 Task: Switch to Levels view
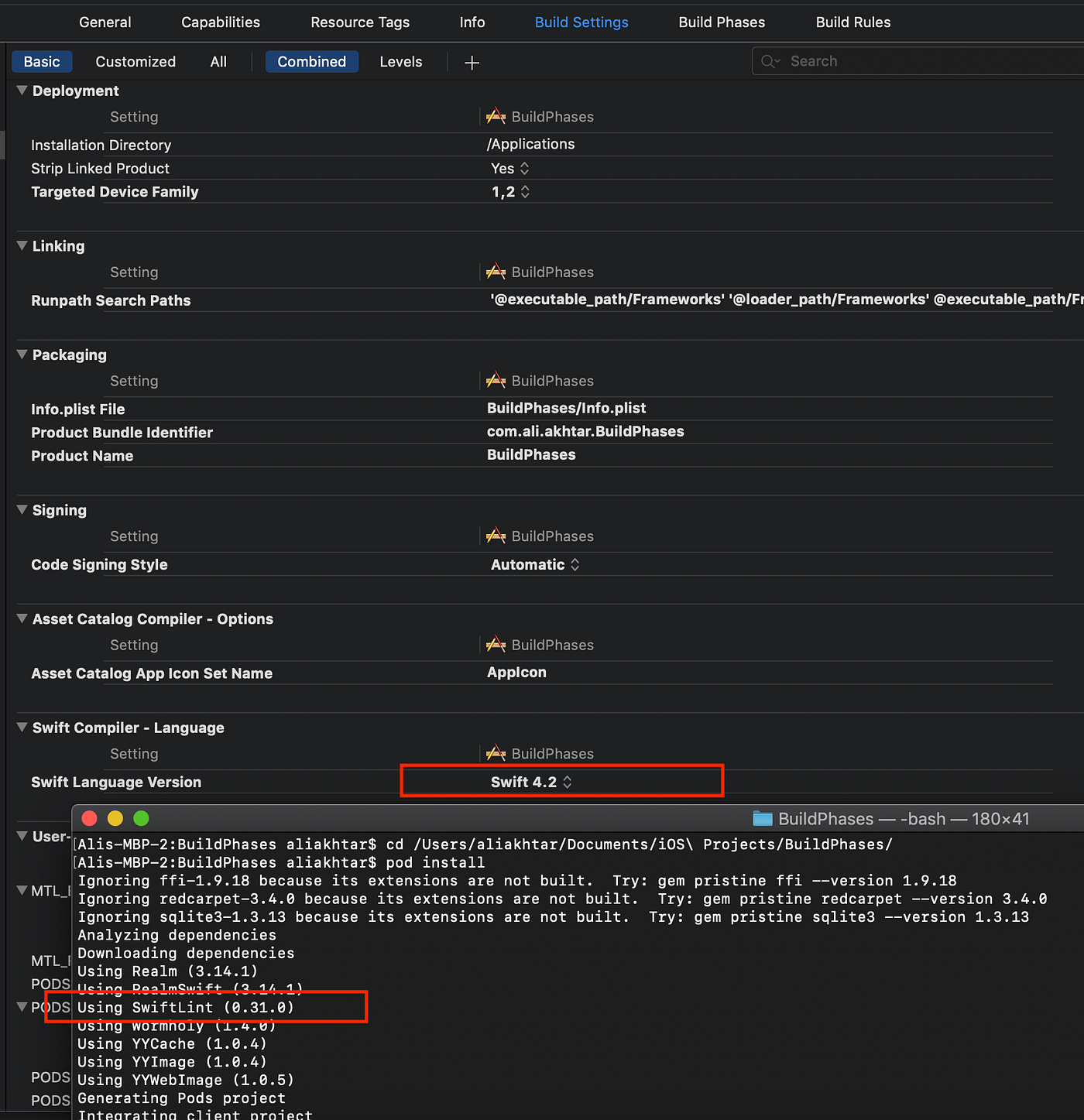click(x=401, y=62)
